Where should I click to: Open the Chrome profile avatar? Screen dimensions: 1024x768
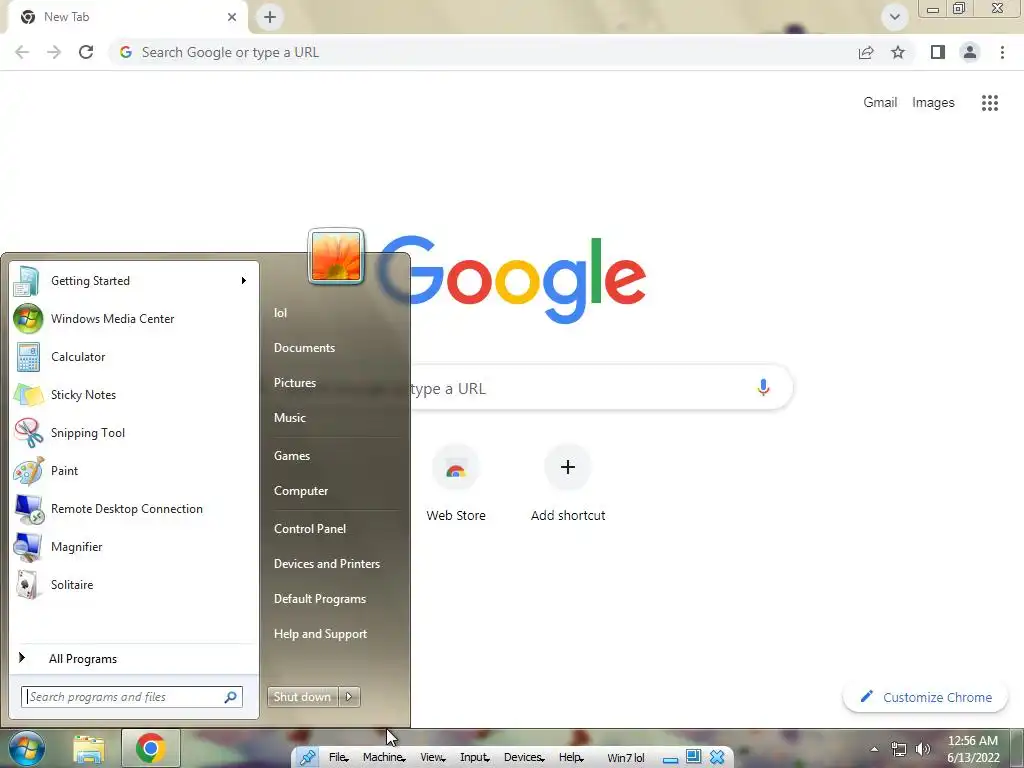pyautogui.click(x=970, y=52)
